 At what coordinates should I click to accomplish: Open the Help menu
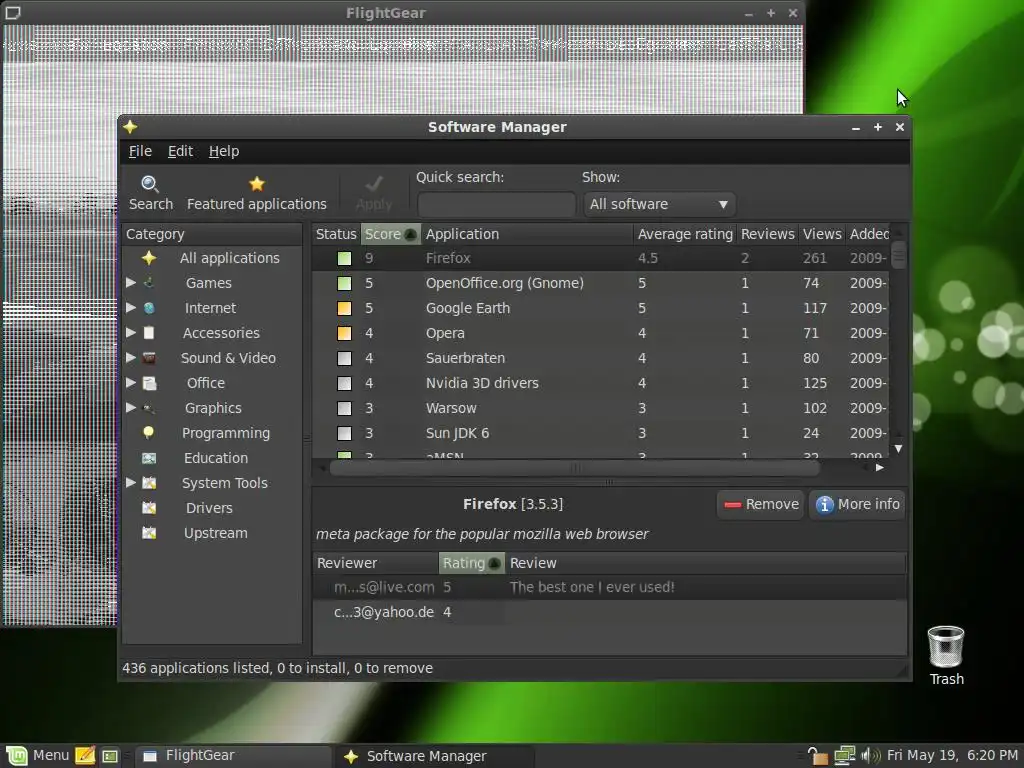click(224, 151)
